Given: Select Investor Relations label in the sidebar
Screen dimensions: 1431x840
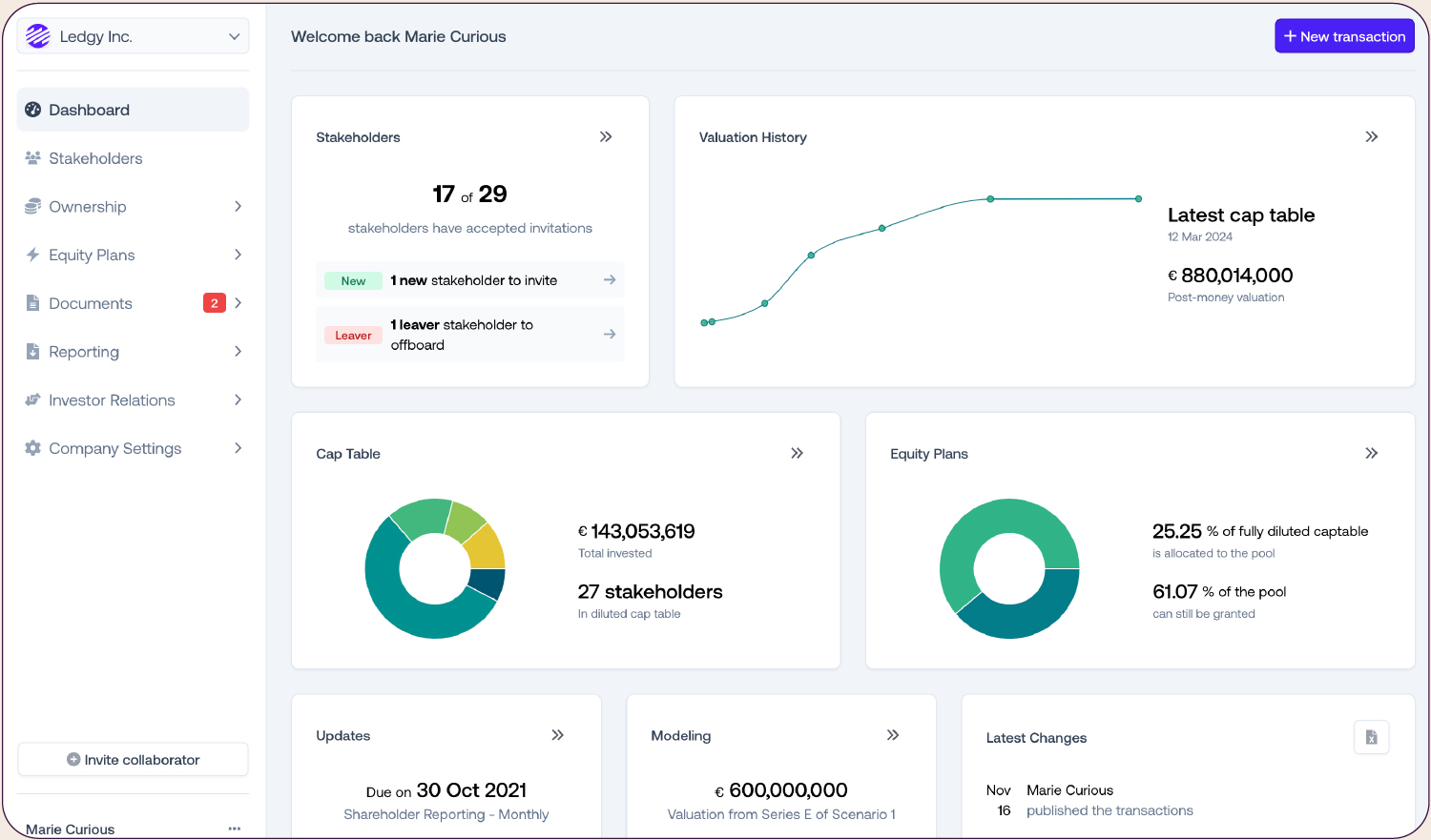Looking at the screenshot, I should (112, 400).
